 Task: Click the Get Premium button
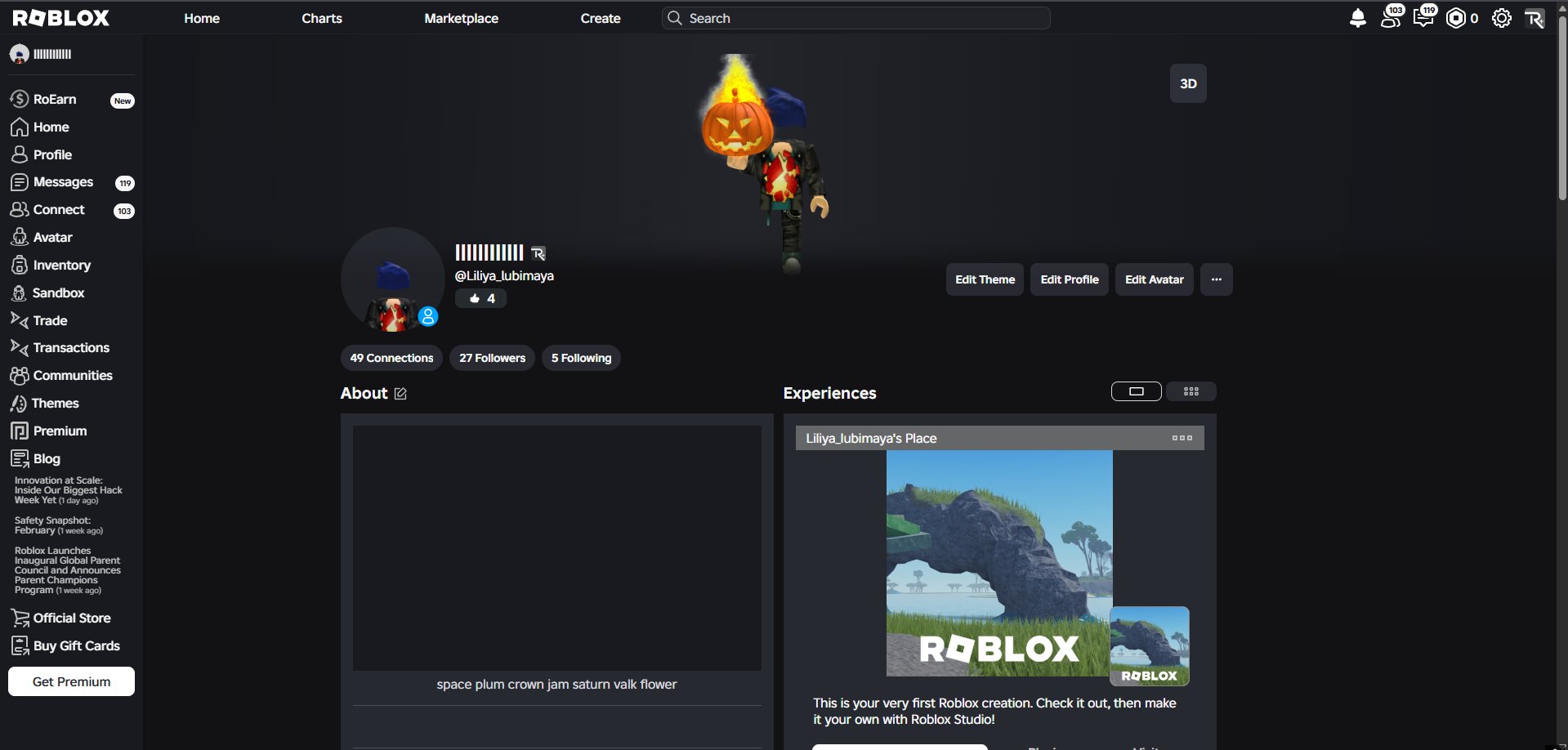[71, 681]
